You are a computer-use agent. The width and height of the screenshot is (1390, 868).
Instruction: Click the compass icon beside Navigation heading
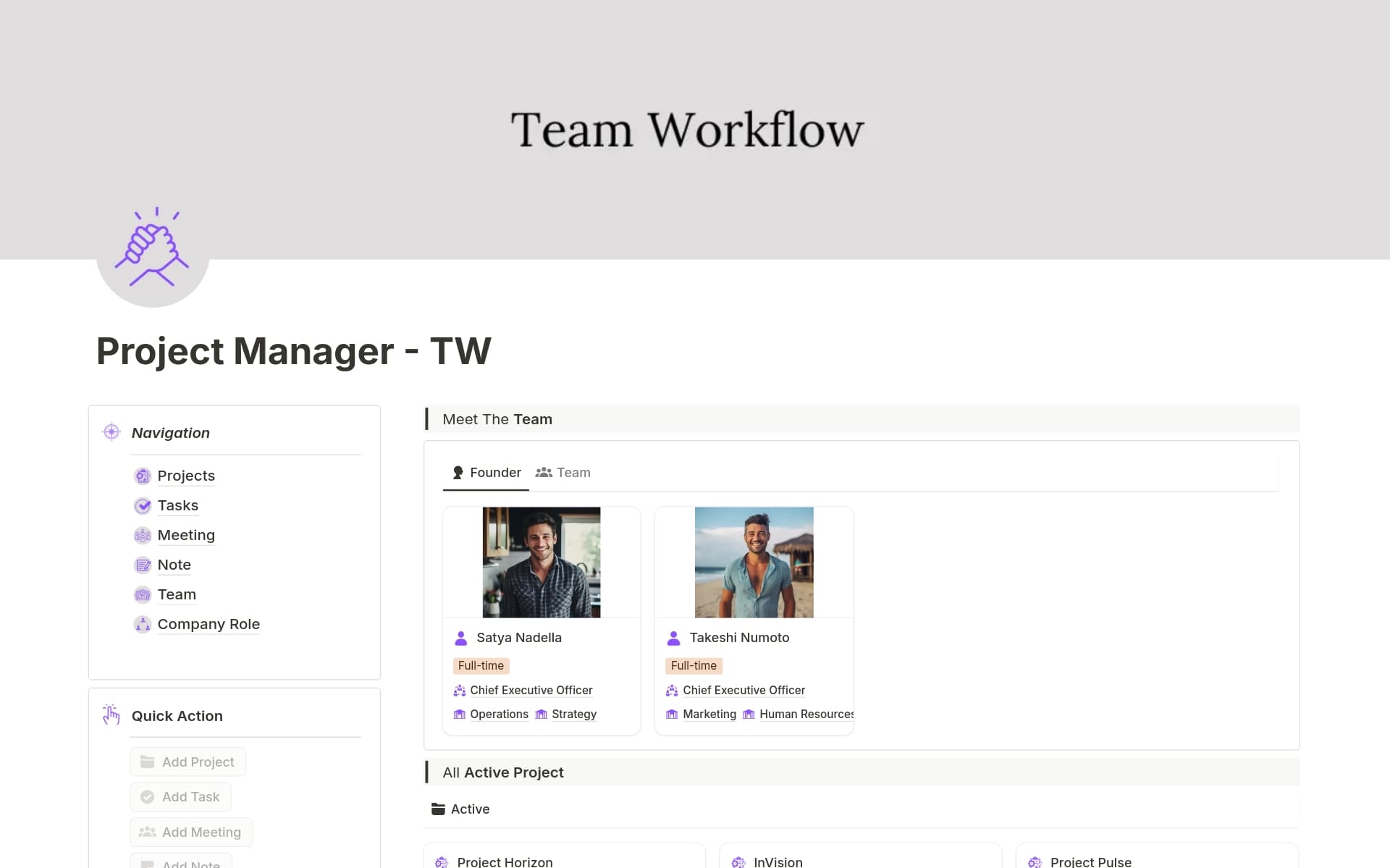tap(111, 431)
